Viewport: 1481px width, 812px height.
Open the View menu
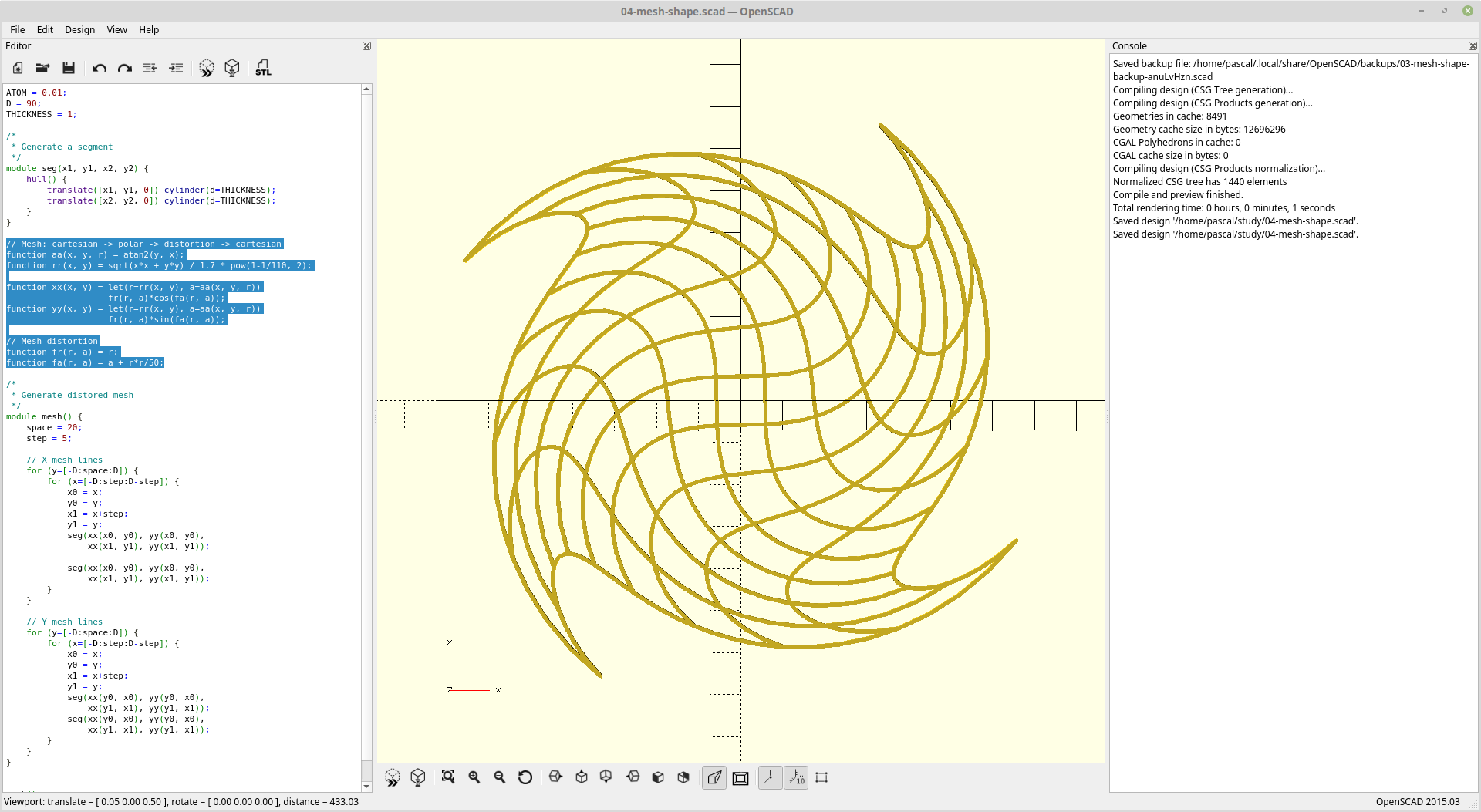pos(116,30)
